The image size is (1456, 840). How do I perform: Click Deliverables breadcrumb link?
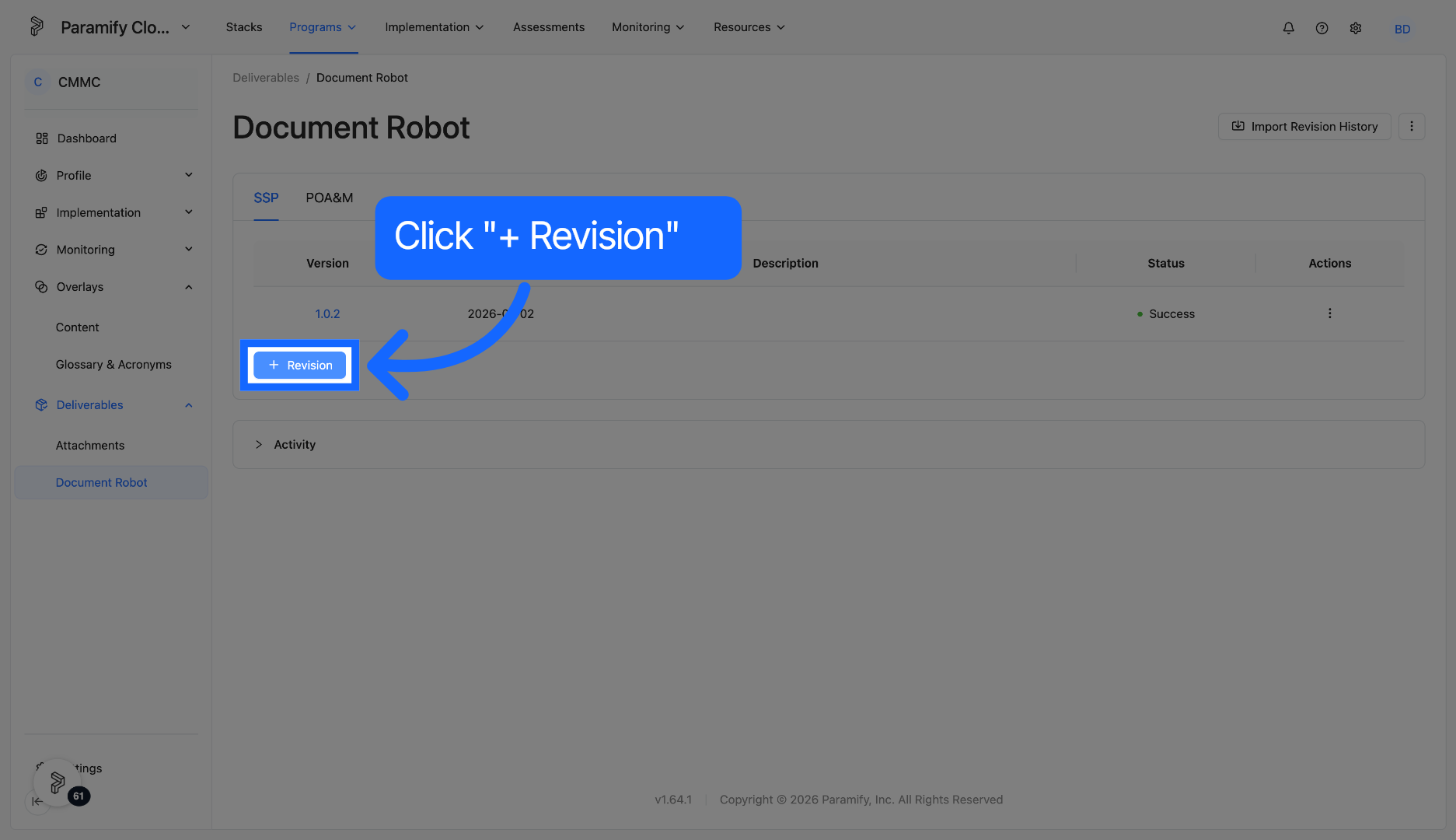266,78
